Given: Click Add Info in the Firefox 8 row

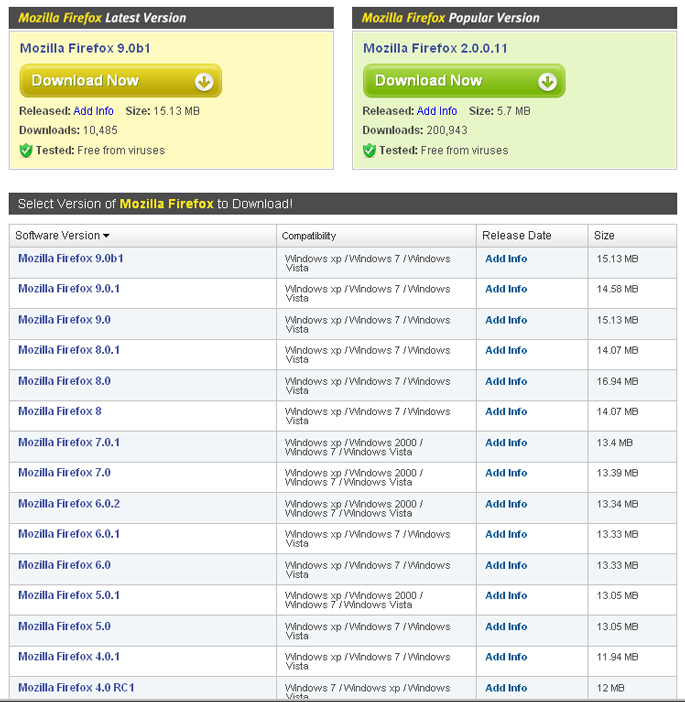Looking at the screenshot, I should 506,412.
